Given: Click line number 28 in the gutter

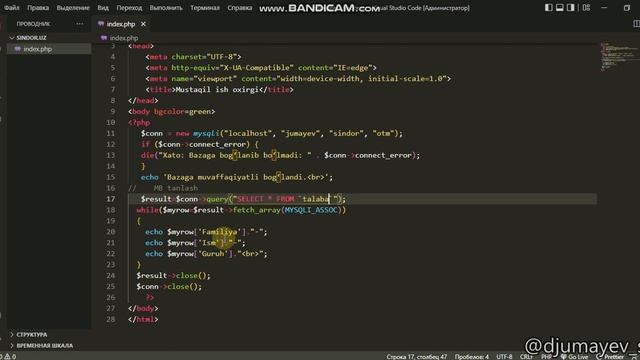Looking at the screenshot, I should (111, 319).
